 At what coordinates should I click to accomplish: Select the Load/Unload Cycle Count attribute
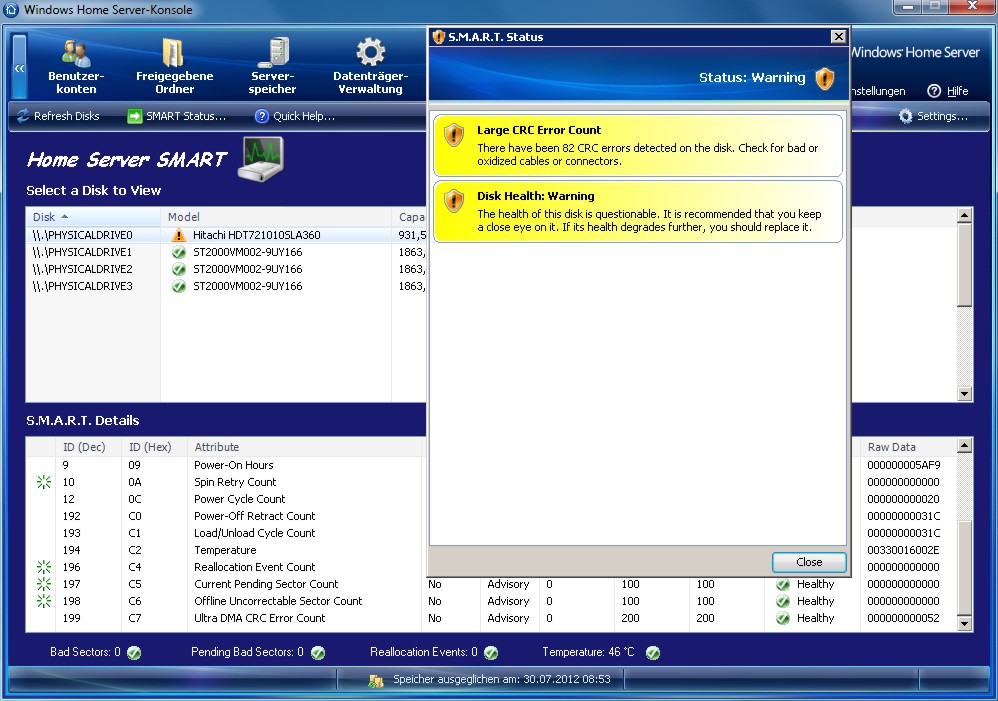point(255,534)
